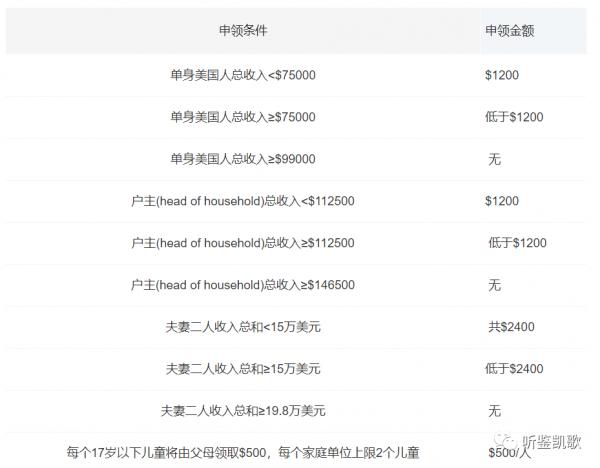Image resolution: width=600 pixels, height=468 pixels.
Task: Click the 低于$2400 amount cell
Action: [514, 369]
